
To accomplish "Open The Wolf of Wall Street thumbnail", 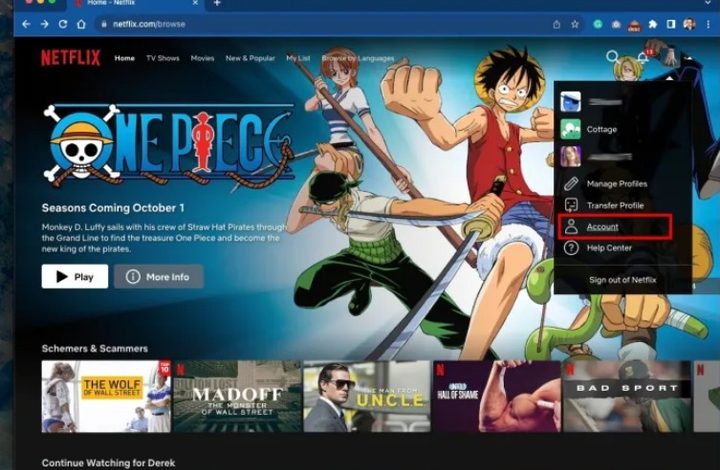I will pos(106,396).
